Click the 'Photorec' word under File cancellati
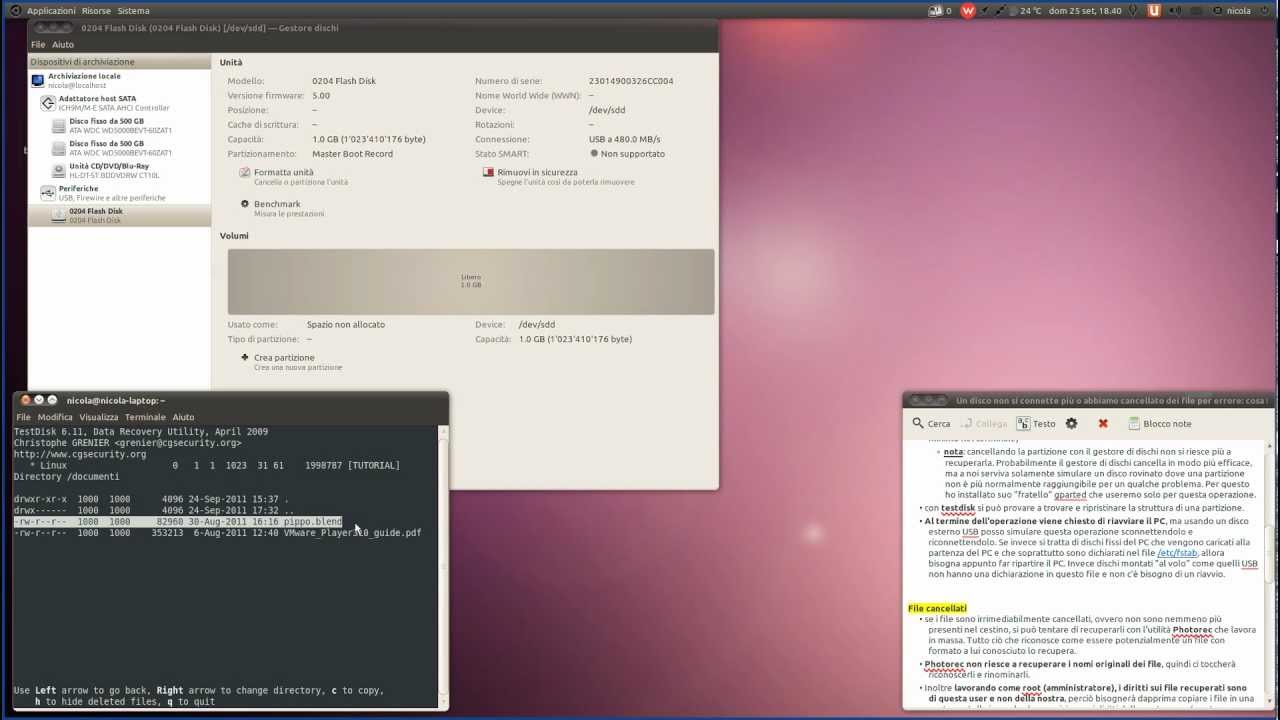The image size is (1280, 720). (1192, 630)
